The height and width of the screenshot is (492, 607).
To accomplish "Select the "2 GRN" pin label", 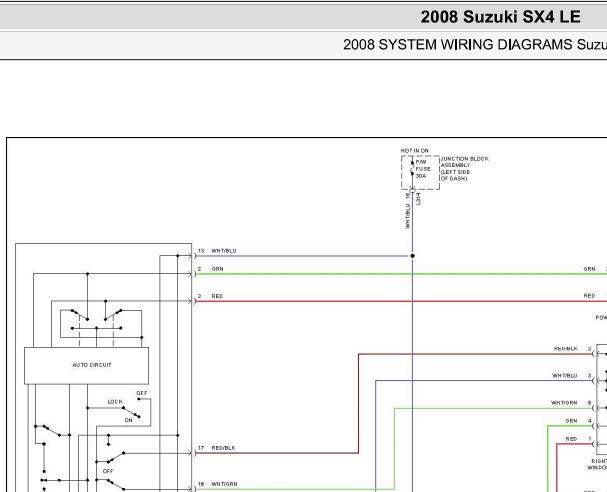I will (x=210, y=269).
